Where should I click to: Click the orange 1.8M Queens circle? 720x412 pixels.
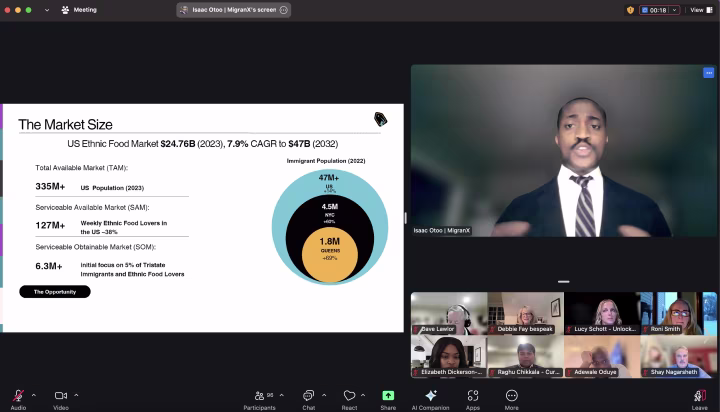[330, 254]
